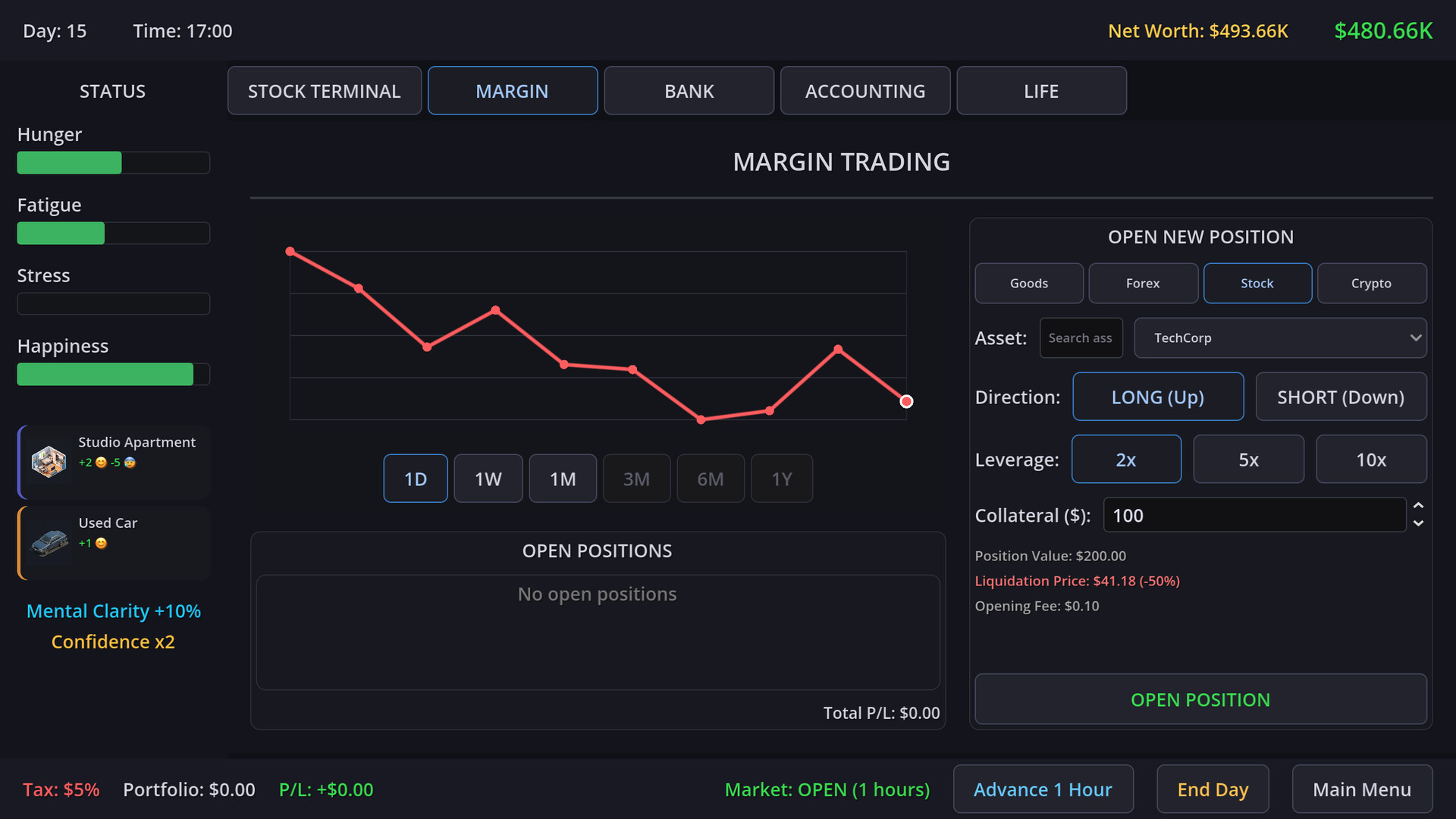
Task: Switch chart to 1W timeframe
Action: 488,479
